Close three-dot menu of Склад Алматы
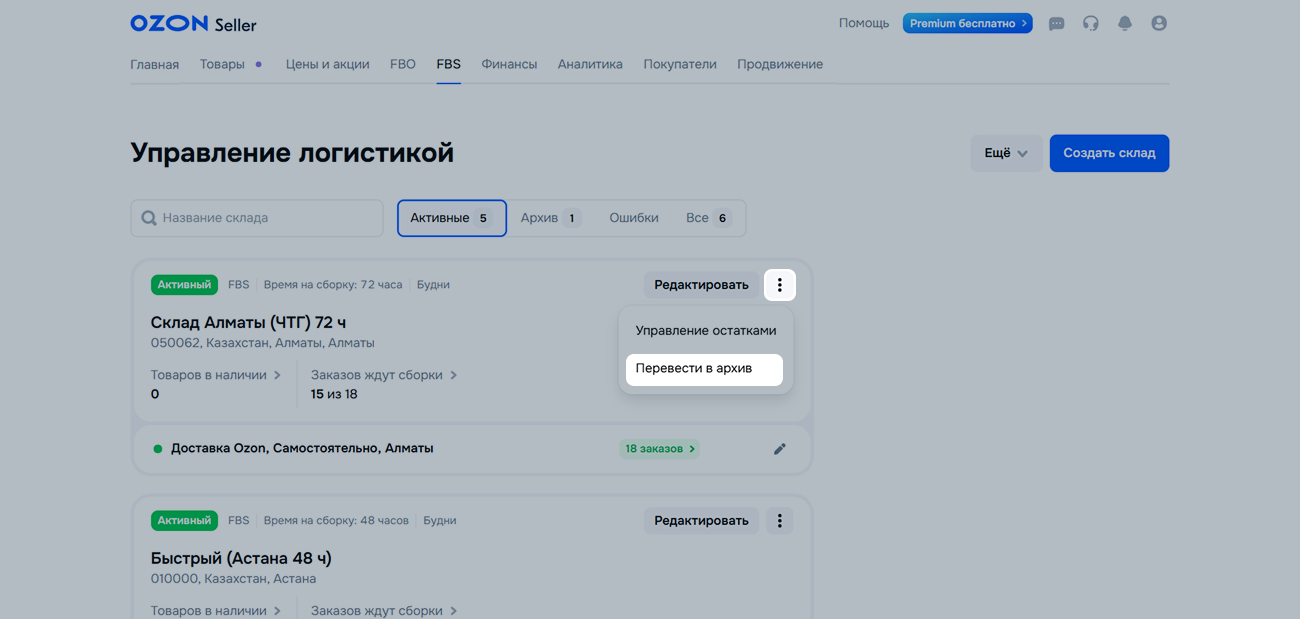This screenshot has width=1300, height=619. pos(779,285)
